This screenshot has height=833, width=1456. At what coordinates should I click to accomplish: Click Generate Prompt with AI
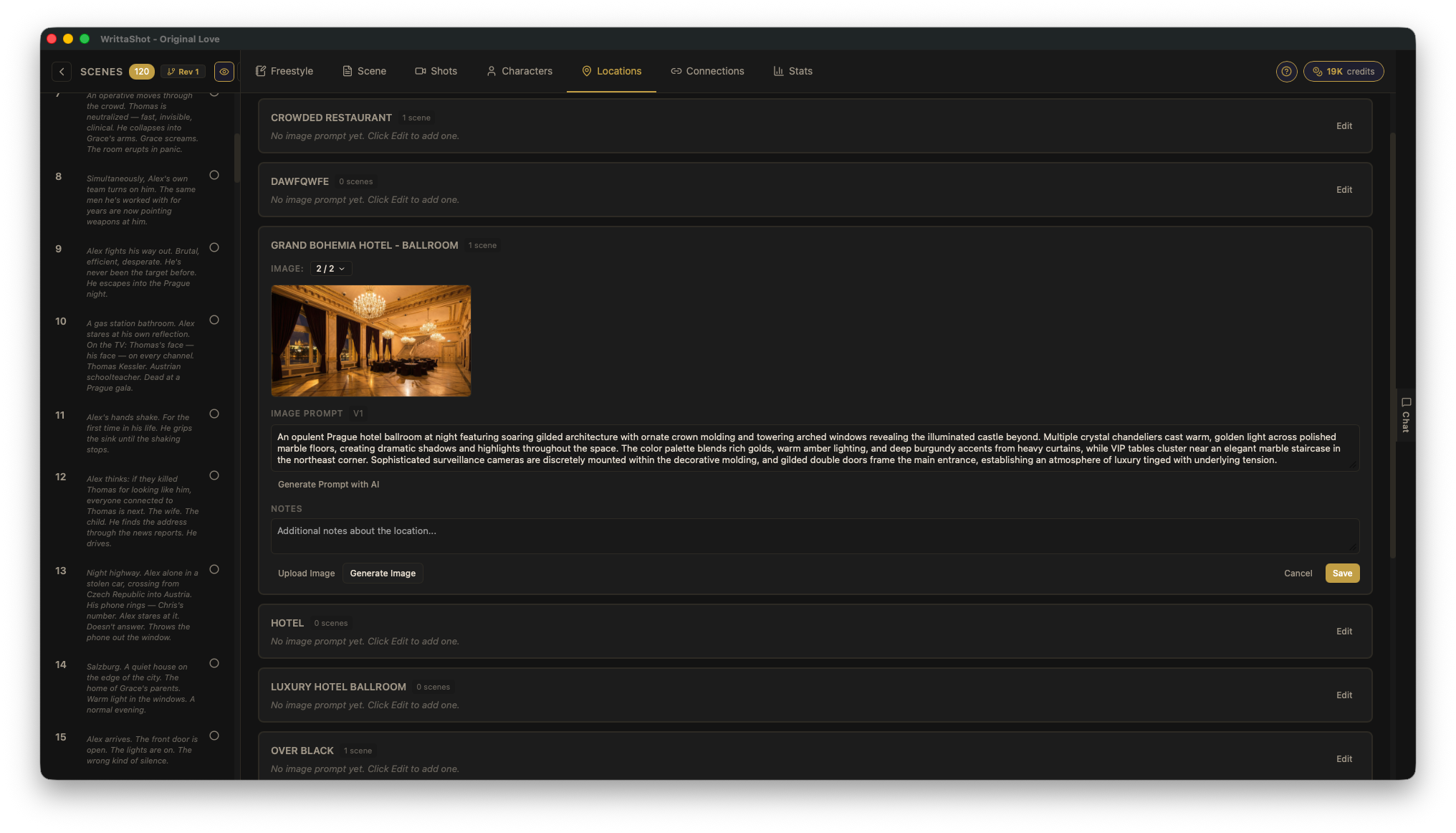pyautogui.click(x=329, y=484)
